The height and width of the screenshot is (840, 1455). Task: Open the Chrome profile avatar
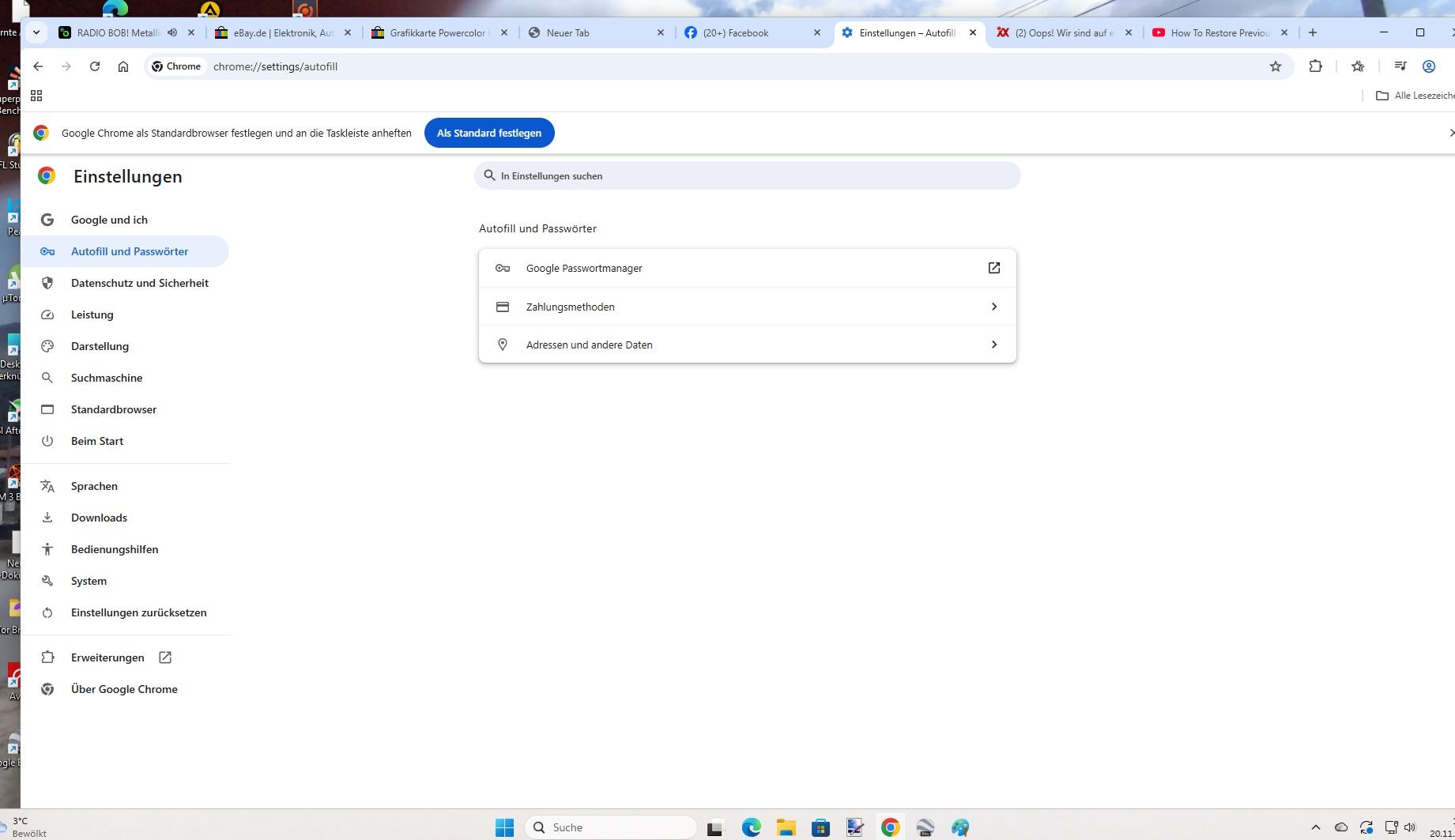click(x=1428, y=66)
